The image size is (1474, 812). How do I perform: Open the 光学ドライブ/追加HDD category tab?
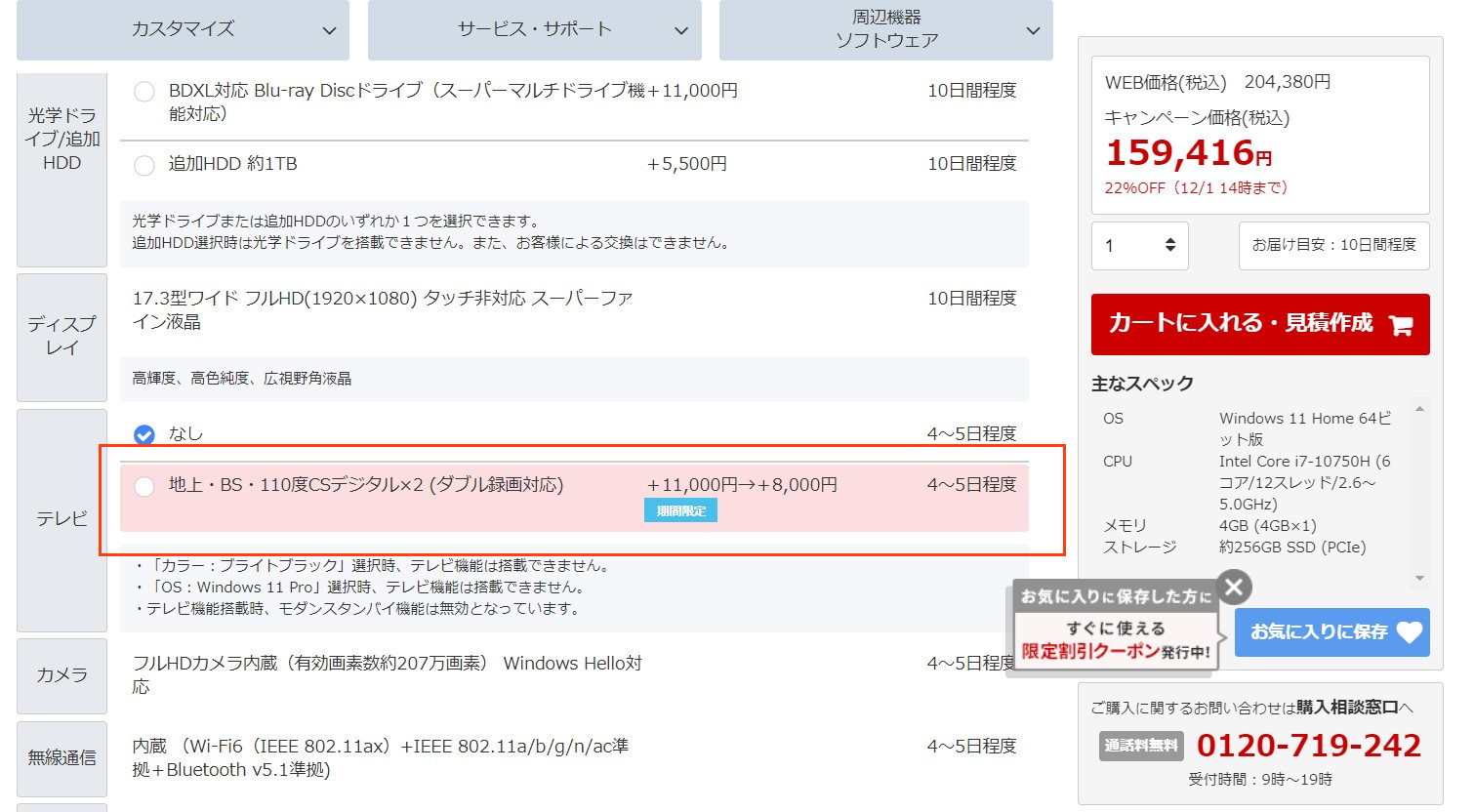click(61, 140)
